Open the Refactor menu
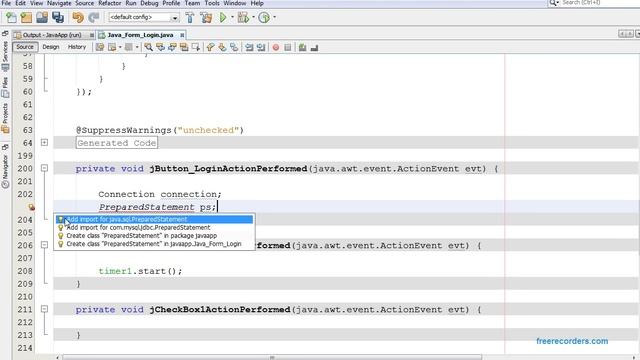Screen dimensions: 640x360 (x=109, y=3)
